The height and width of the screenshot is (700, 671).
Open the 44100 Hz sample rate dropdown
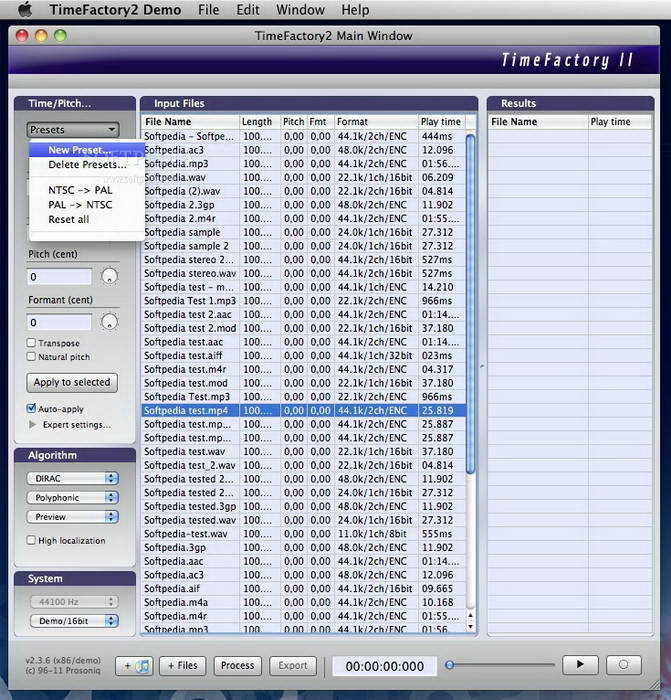coord(74,602)
